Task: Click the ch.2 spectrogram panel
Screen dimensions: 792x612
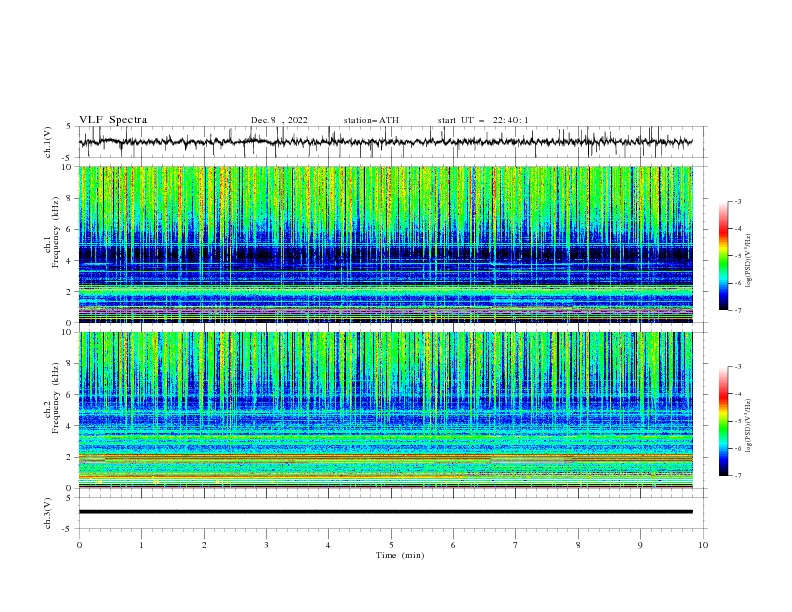Action: coord(385,410)
